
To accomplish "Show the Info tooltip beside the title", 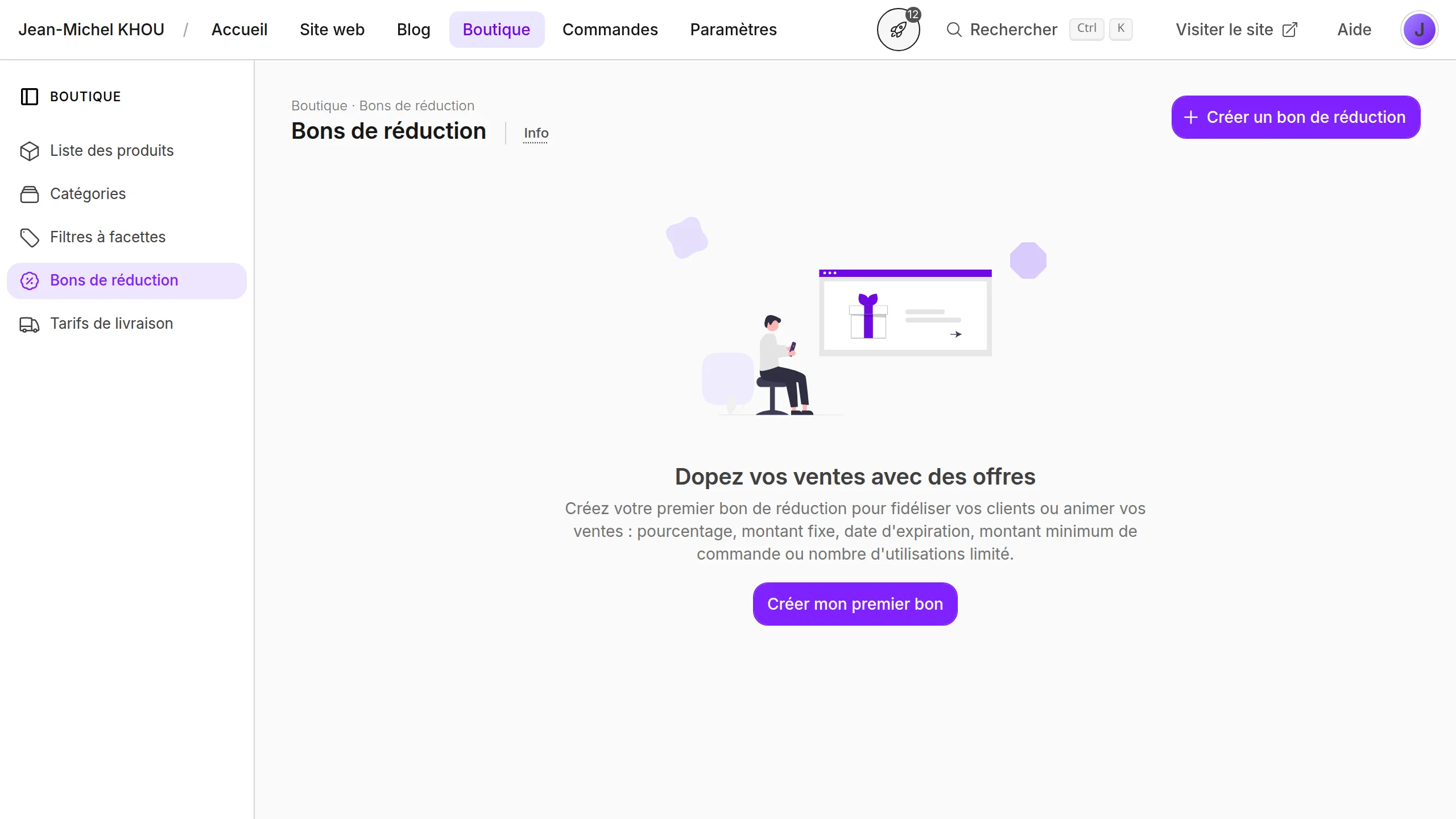I will [x=536, y=133].
